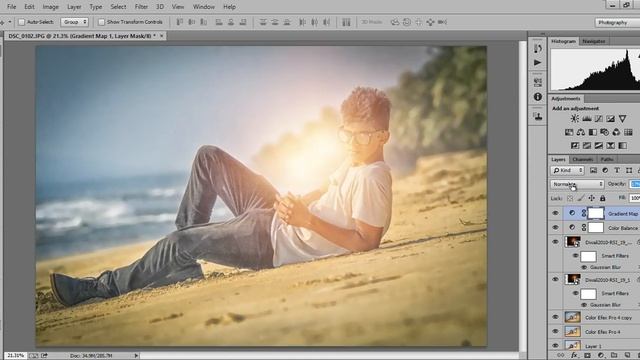Click the link layers chain icon

click(561, 356)
